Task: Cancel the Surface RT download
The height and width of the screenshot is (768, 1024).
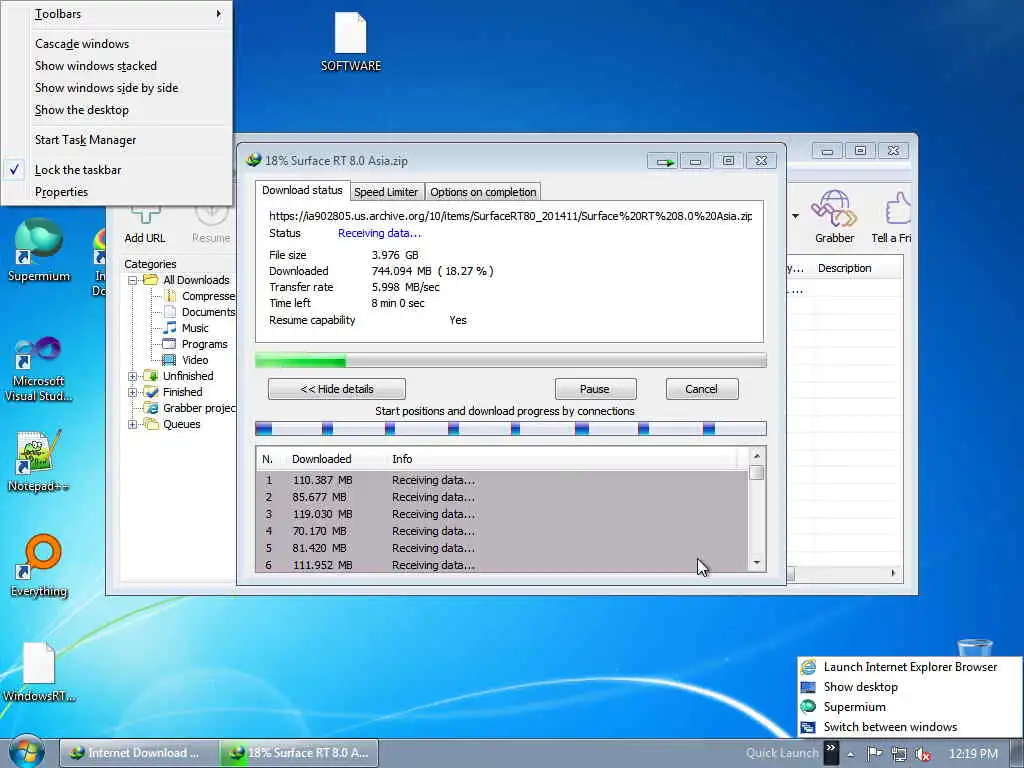Action: (x=701, y=389)
